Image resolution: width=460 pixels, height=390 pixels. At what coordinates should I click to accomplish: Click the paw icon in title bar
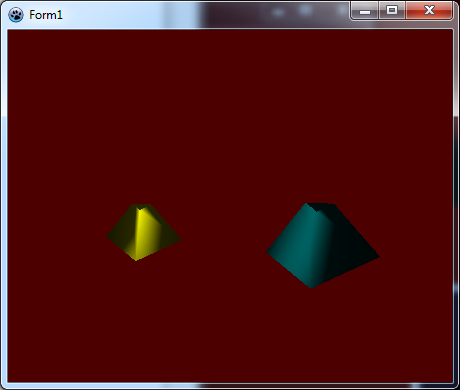[16, 15]
